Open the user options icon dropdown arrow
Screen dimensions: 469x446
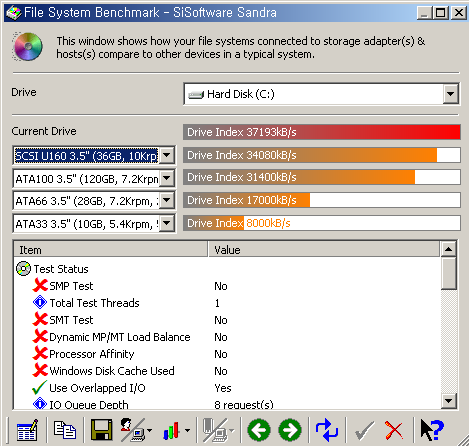point(149,430)
